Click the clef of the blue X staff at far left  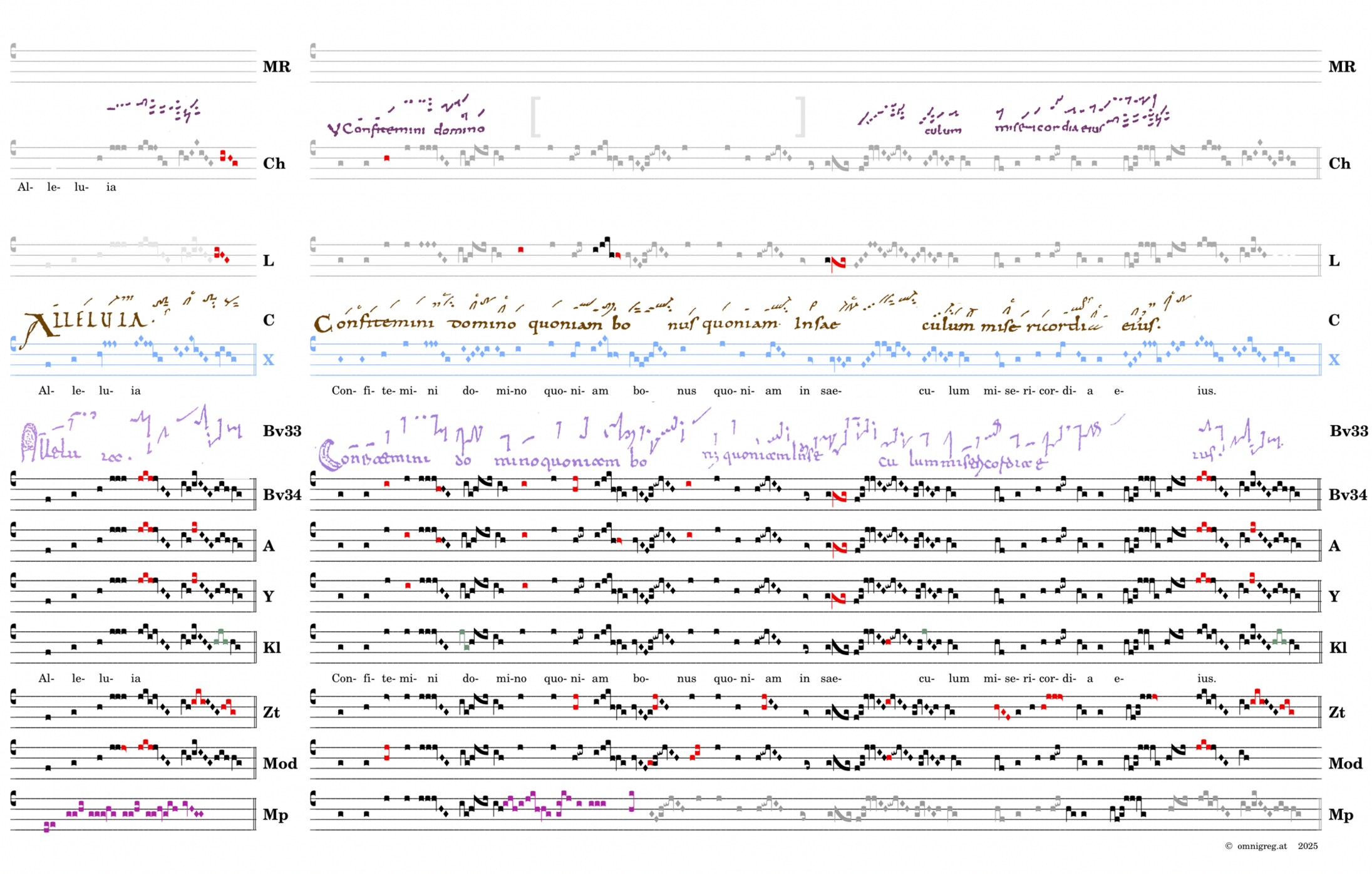point(14,344)
